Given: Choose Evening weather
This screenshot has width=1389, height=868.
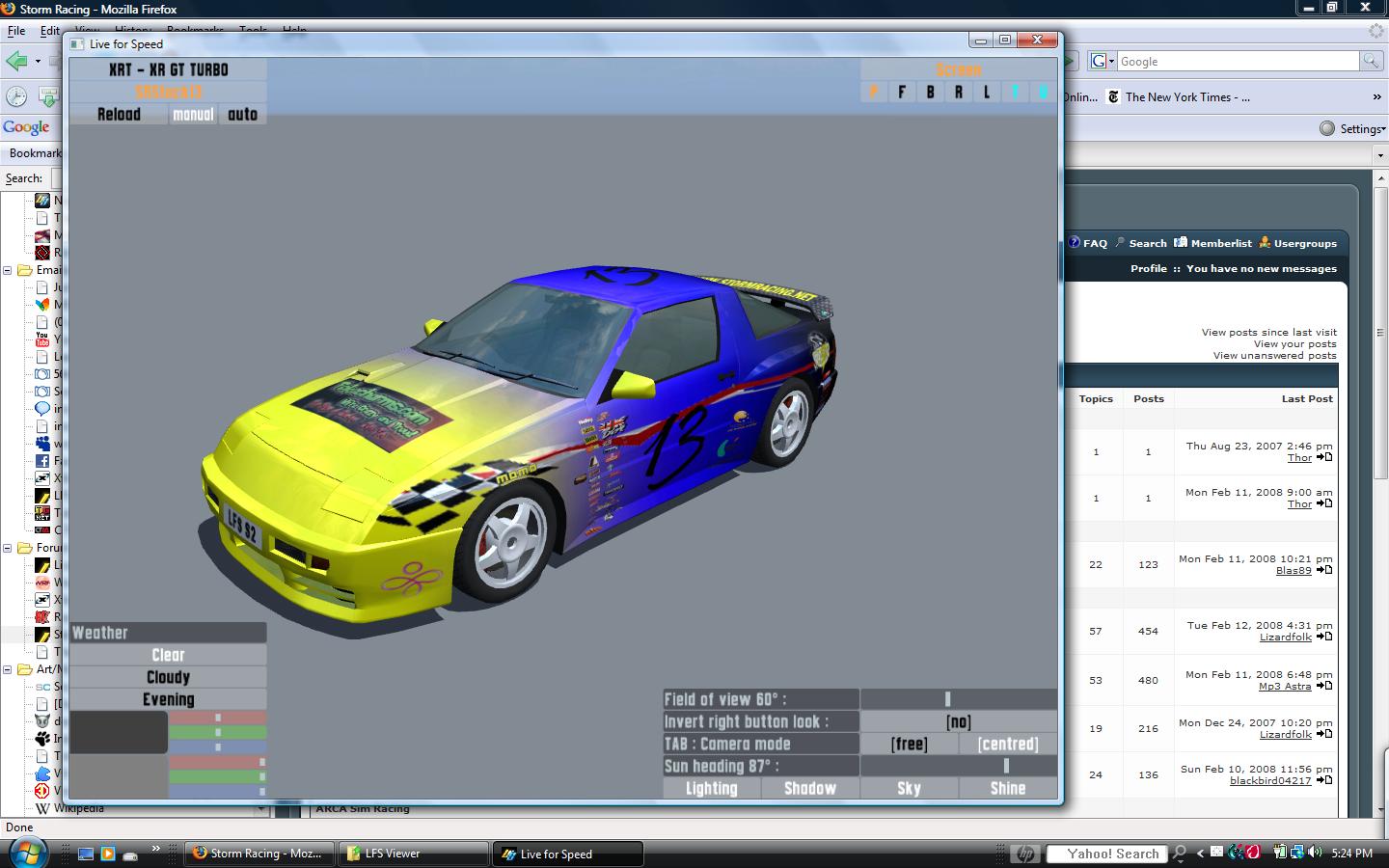Looking at the screenshot, I should click(168, 699).
